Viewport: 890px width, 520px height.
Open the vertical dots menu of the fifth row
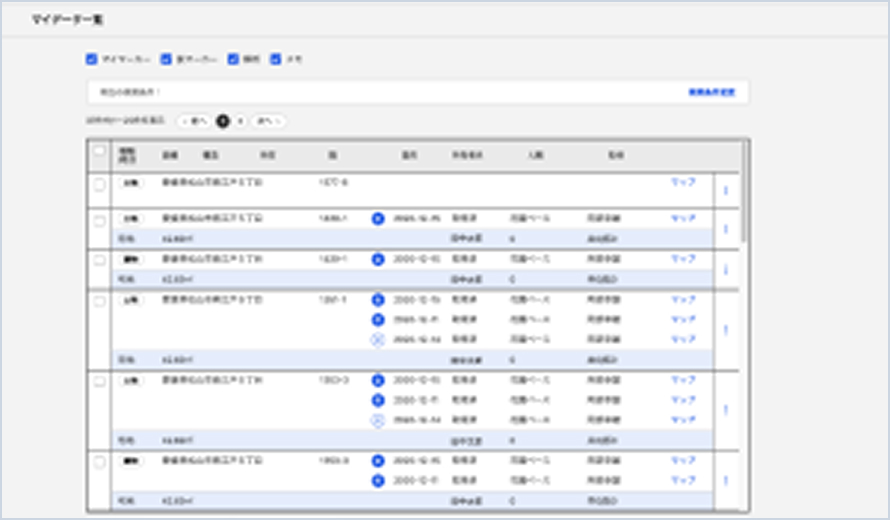pyautogui.click(x=726, y=410)
